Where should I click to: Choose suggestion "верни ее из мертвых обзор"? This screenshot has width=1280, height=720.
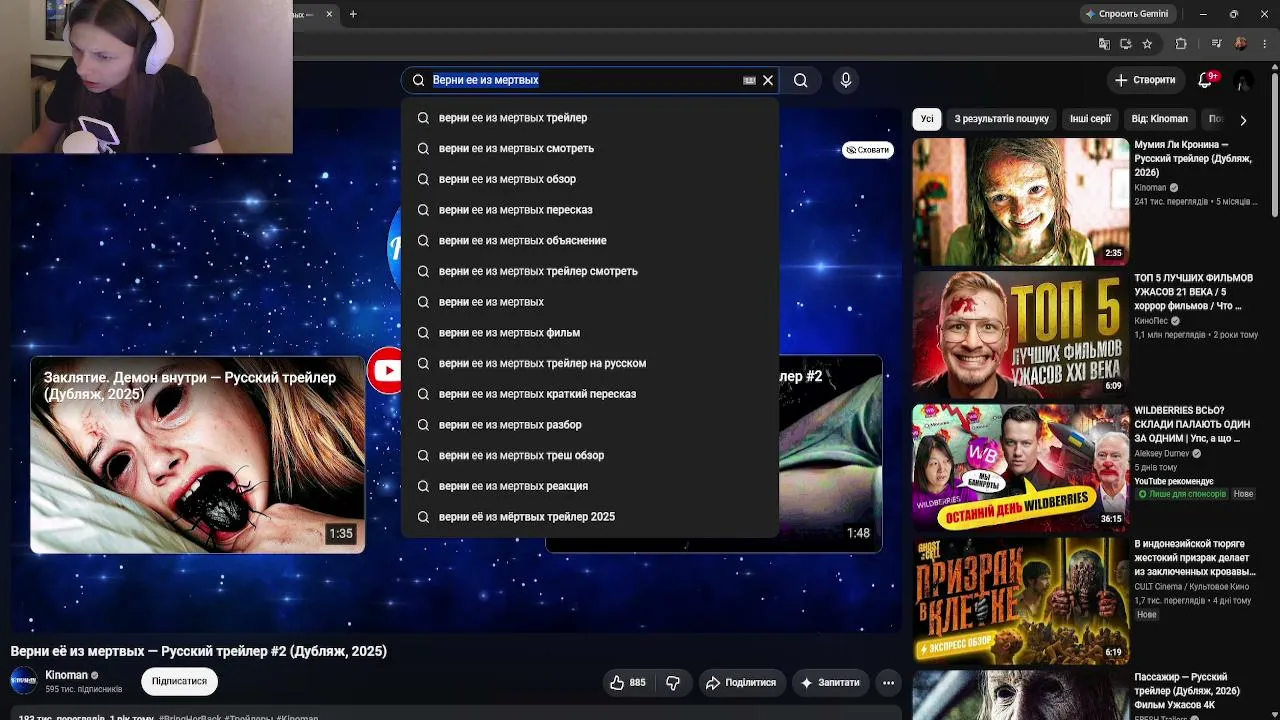click(x=590, y=179)
